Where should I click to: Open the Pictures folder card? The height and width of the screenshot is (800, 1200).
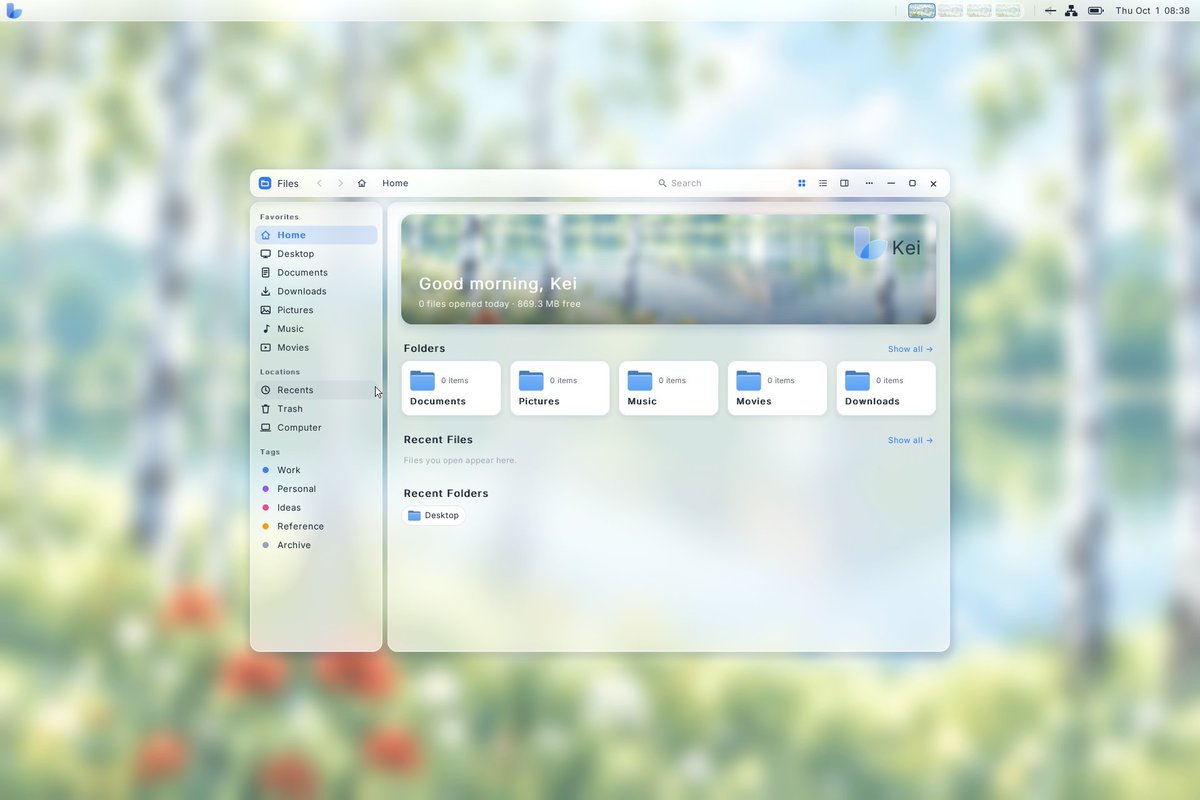click(x=560, y=388)
